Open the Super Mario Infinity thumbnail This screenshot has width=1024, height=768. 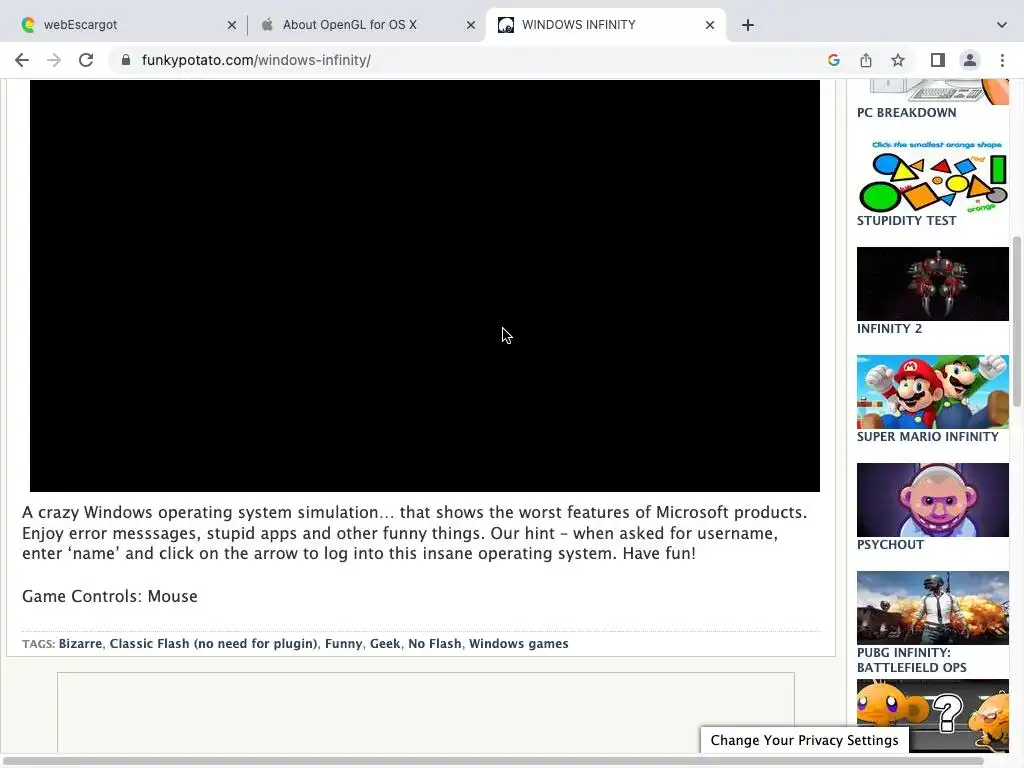click(933, 392)
